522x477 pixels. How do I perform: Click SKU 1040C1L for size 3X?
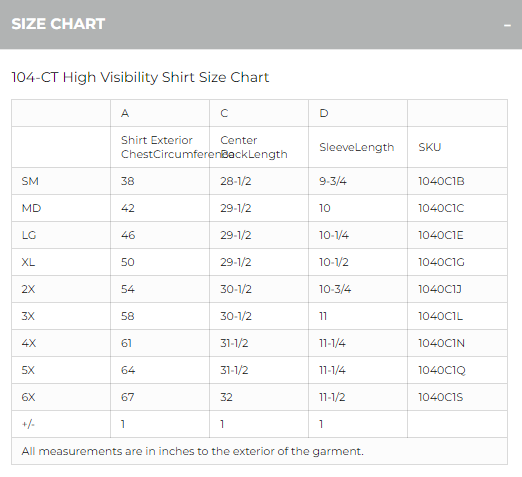pos(440,316)
